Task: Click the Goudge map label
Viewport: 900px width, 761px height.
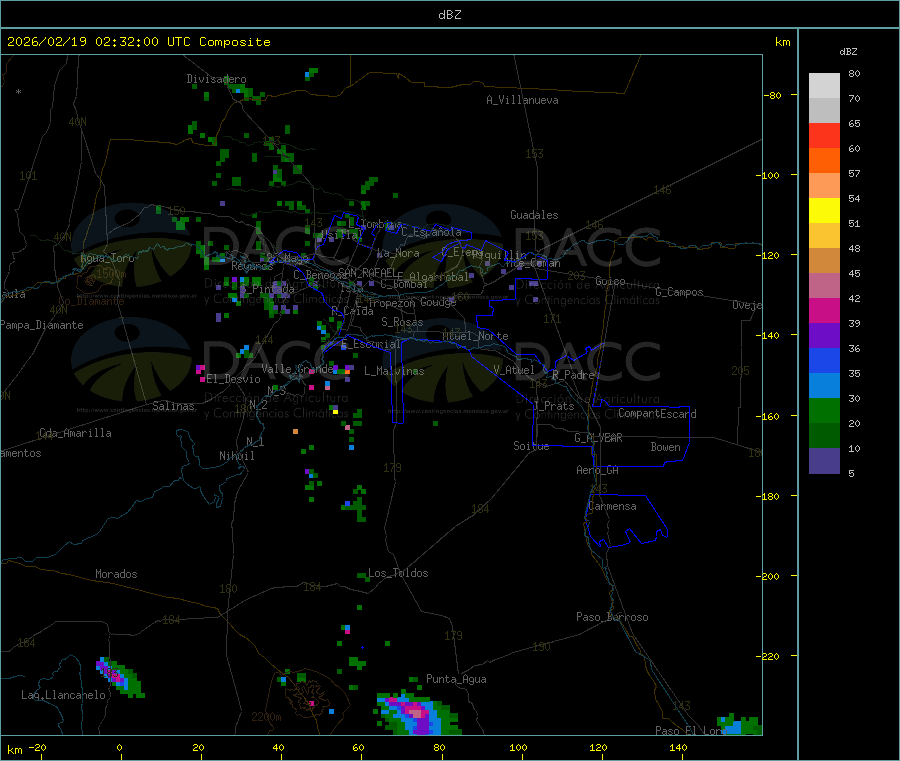Action: click(x=438, y=302)
